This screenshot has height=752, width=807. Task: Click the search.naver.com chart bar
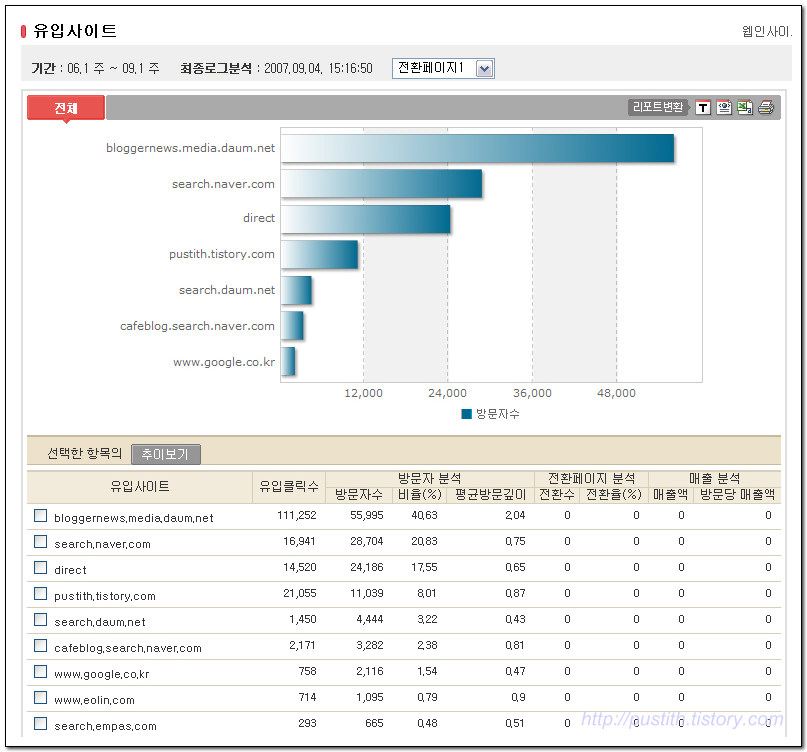pyautogui.click(x=382, y=184)
